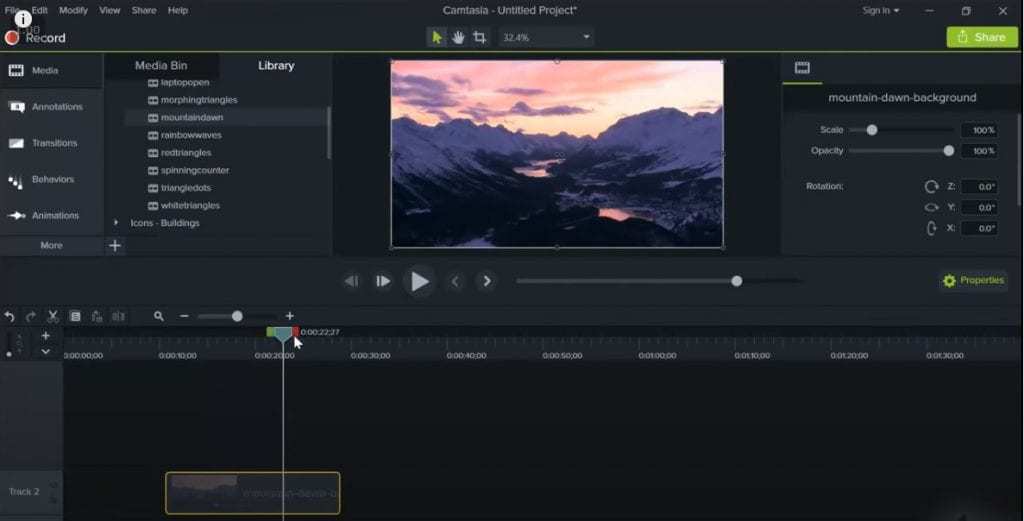Jump to the previous clip
The height and width of the screenshot is (521, 1024).
(455, 281)
